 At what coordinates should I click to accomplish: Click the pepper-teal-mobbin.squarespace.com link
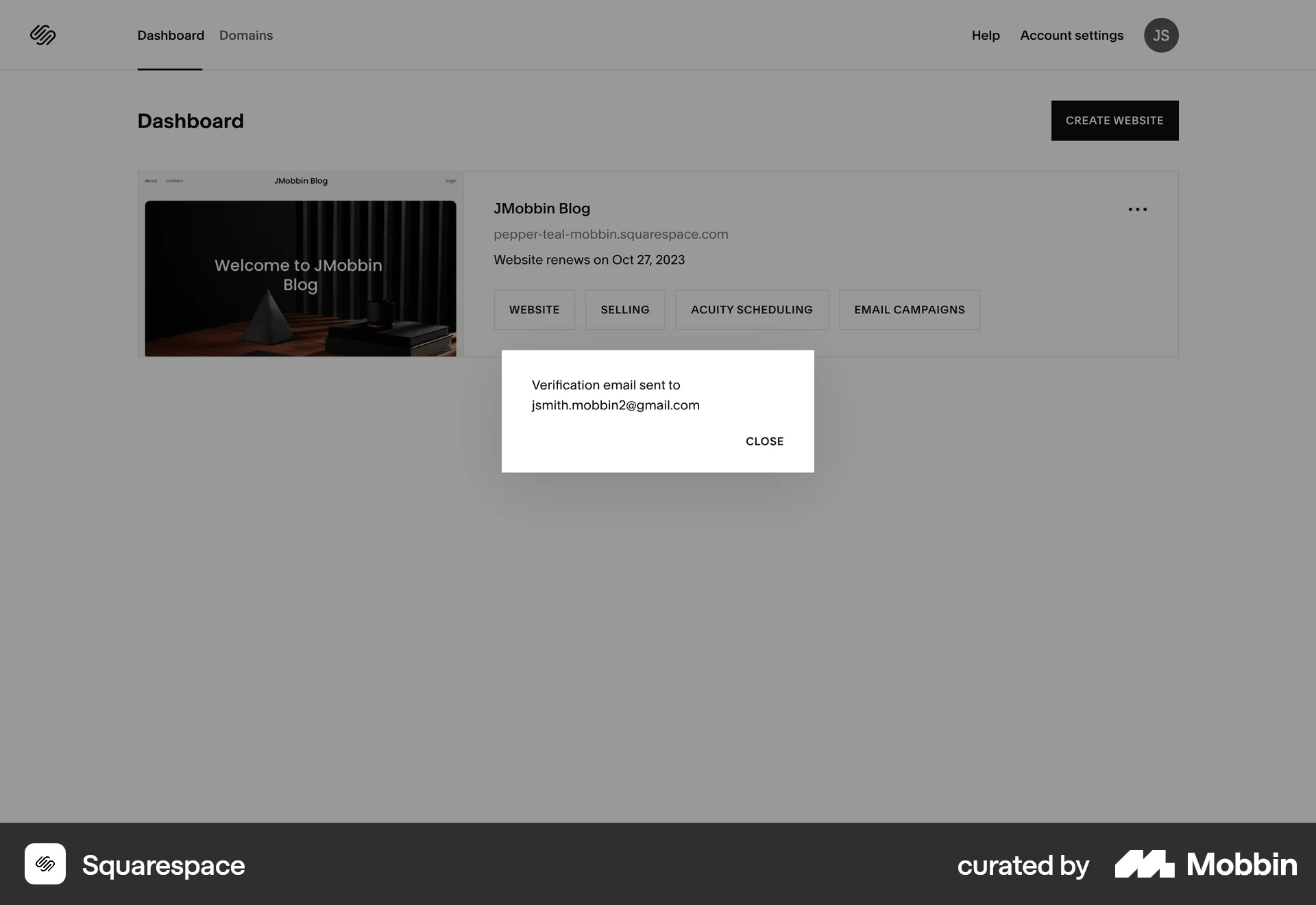point(611,234)
